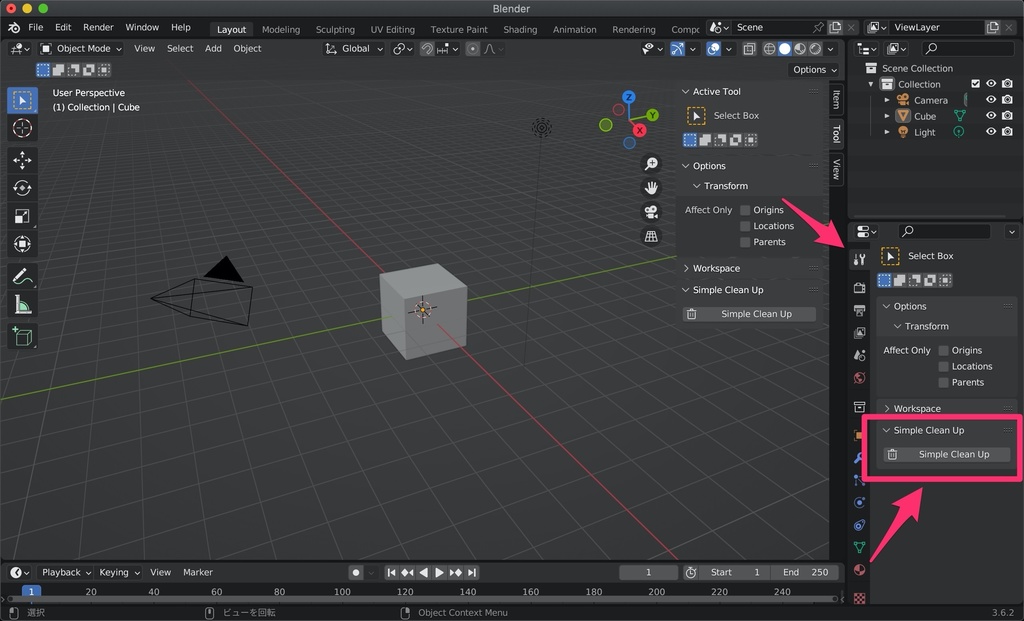Pick the Annotate tool

(x=23, y=277)
